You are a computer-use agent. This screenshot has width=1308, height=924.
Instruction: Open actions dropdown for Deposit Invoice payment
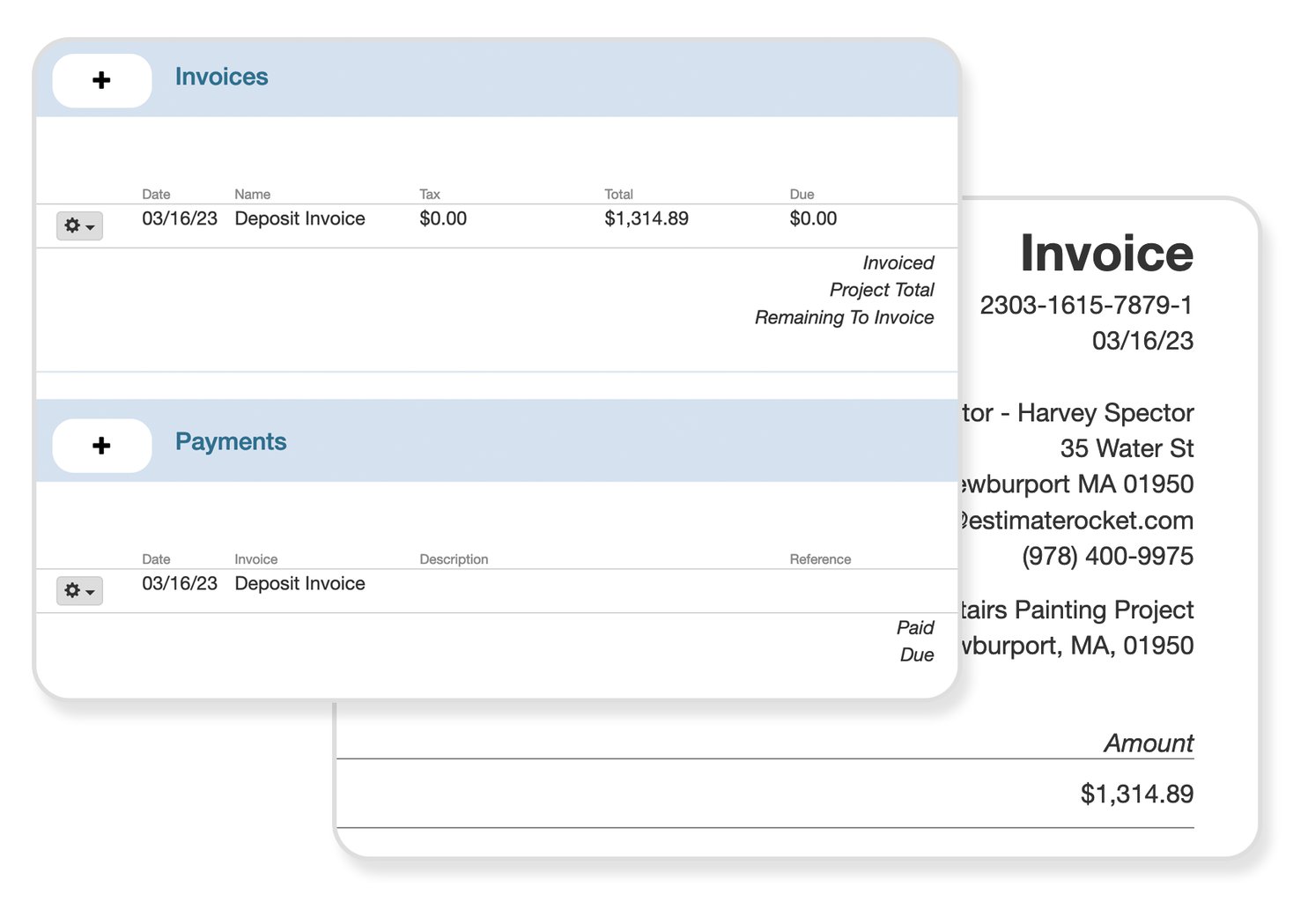tap(79, 591)
